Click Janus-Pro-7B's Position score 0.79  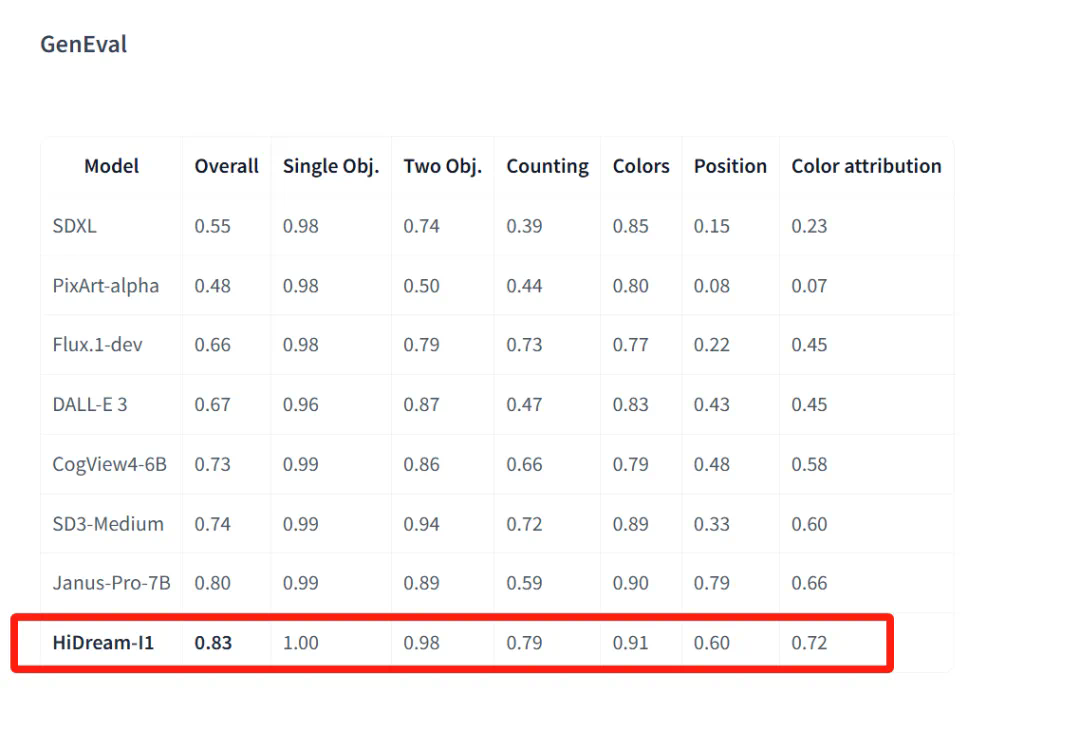tap(711, 583)
